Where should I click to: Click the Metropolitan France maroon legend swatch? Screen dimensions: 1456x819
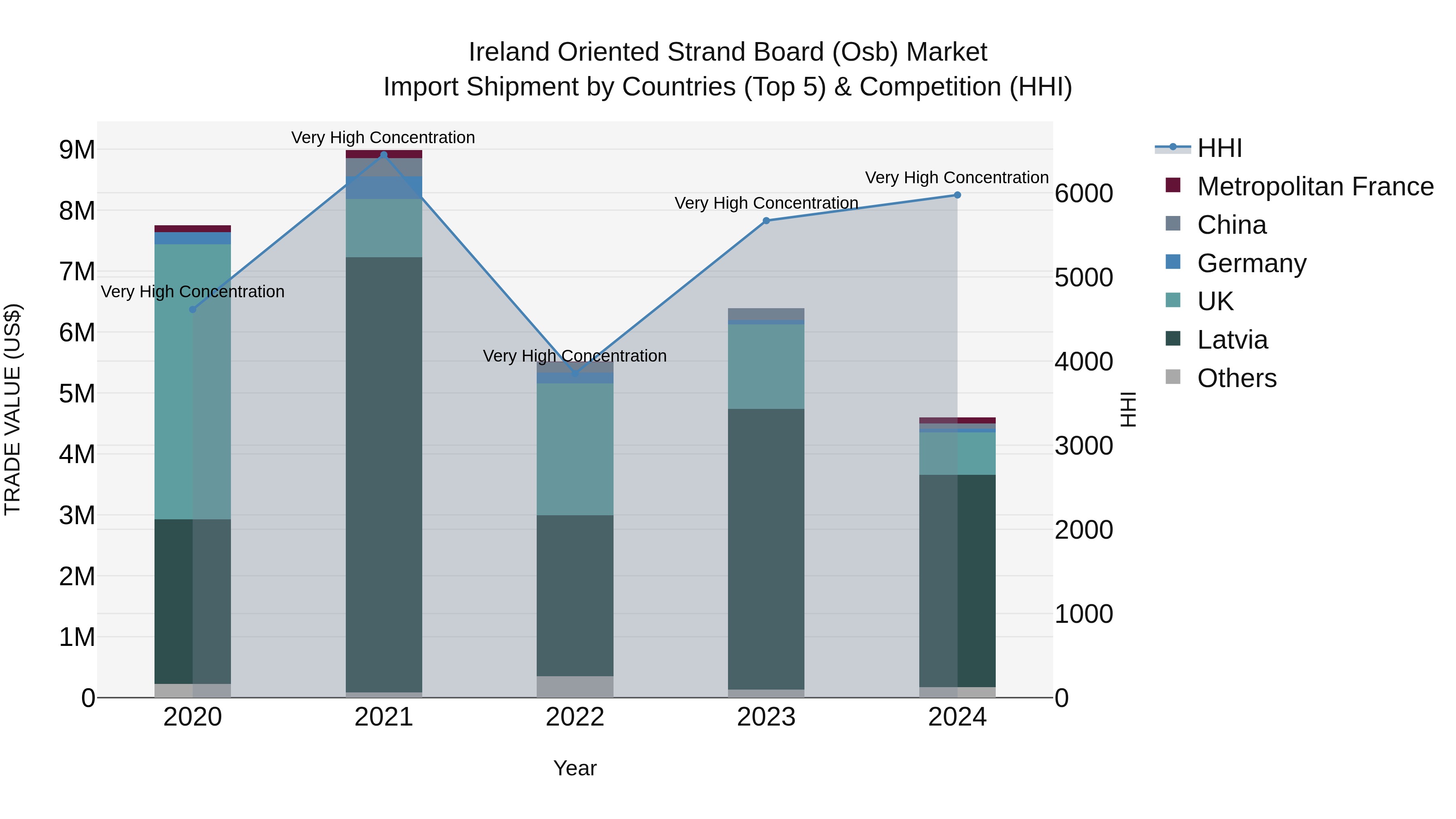[1173, 185]
